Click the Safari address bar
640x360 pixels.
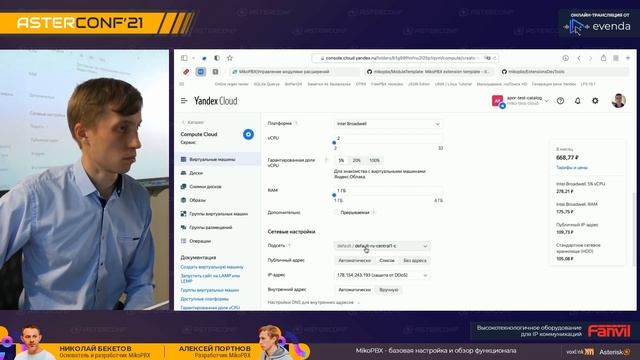pos(405,58)
